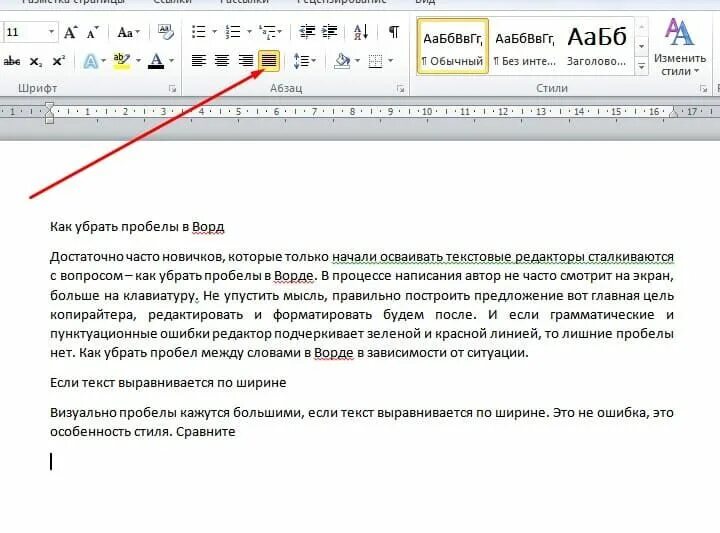Open highlight color dropdown arrow
720x533 pixels.
tap(138, 61)
